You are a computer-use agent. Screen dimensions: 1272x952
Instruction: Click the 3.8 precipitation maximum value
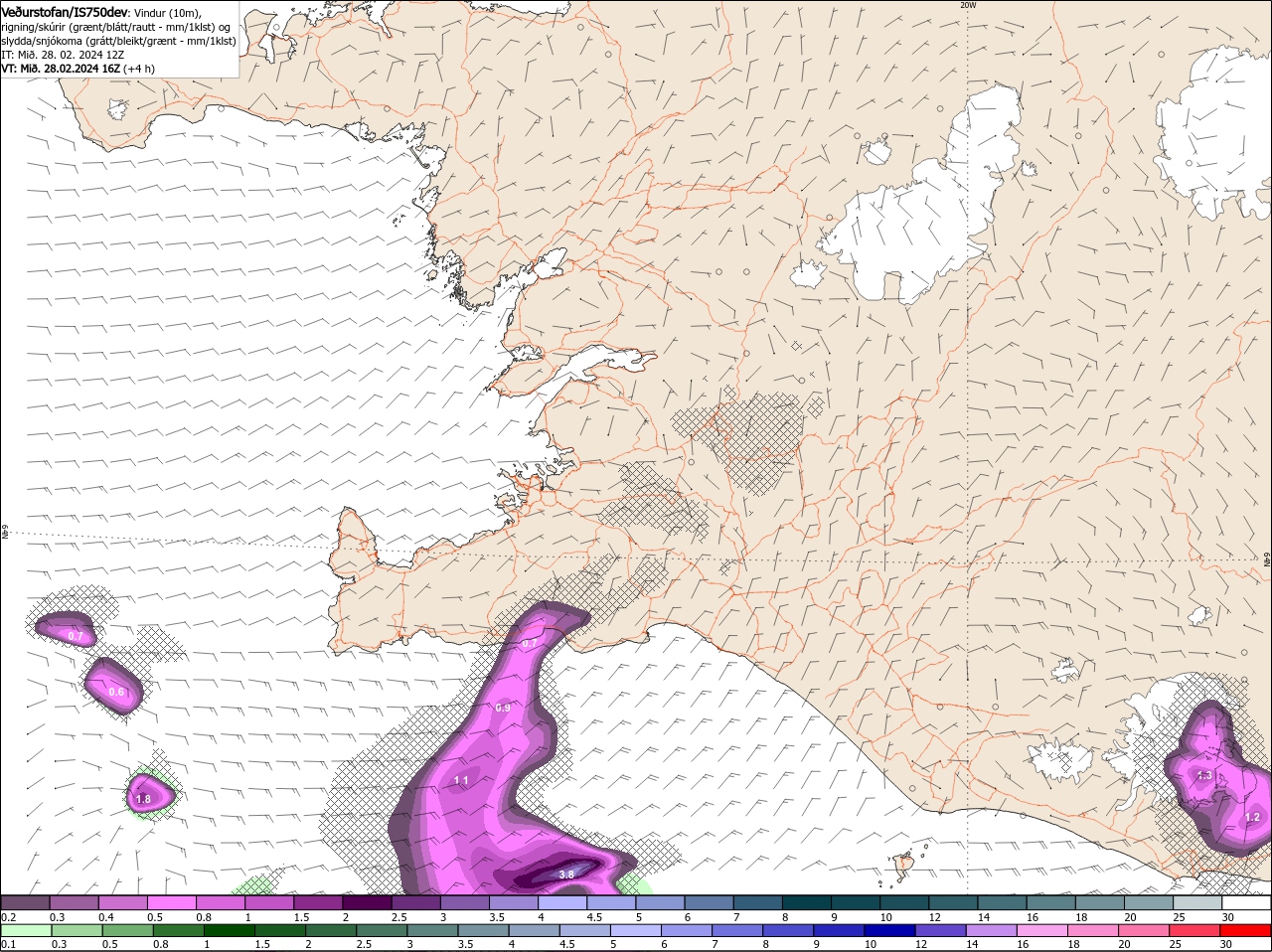coord(566,874)
